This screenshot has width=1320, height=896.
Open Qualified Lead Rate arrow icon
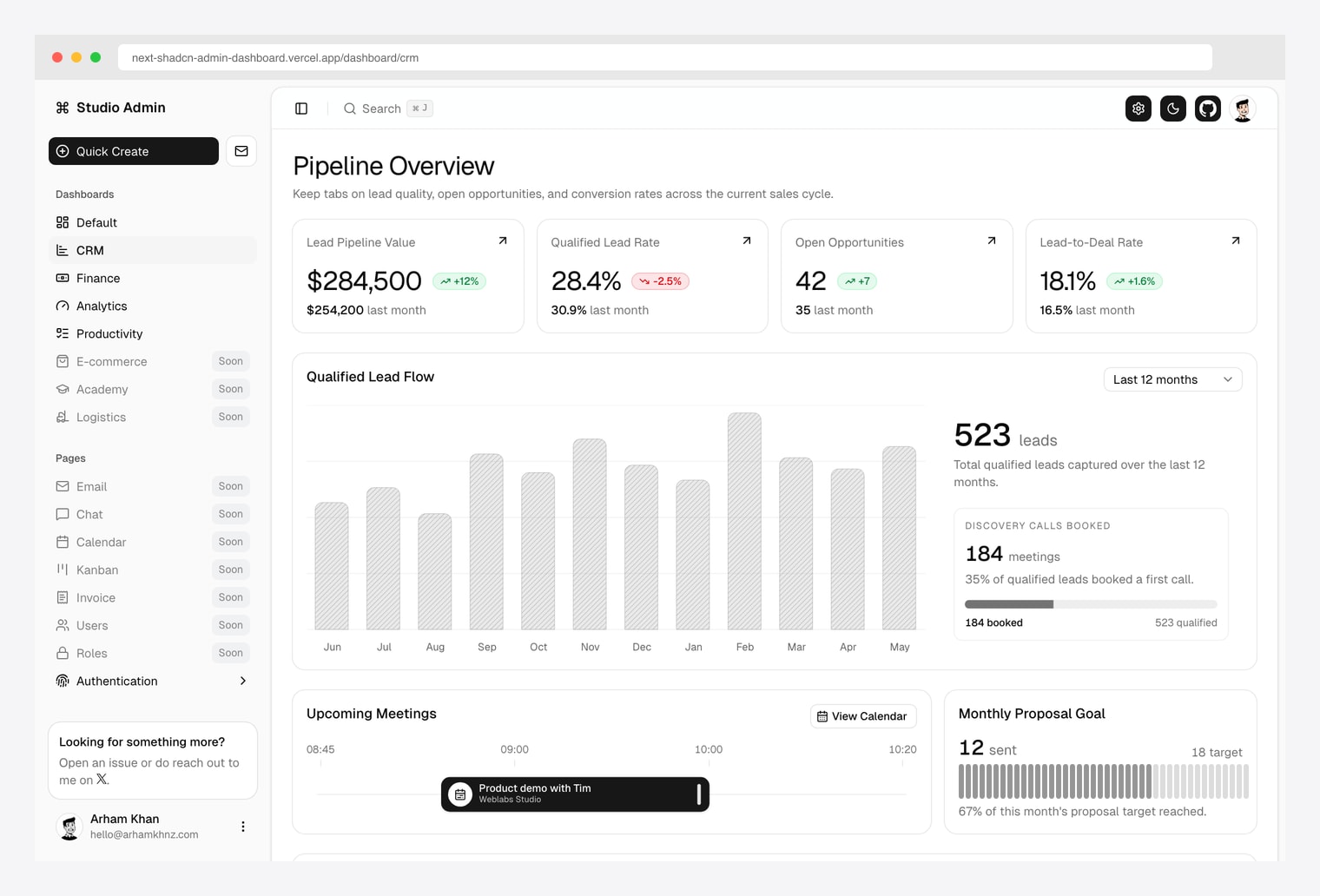click(747, 240)
